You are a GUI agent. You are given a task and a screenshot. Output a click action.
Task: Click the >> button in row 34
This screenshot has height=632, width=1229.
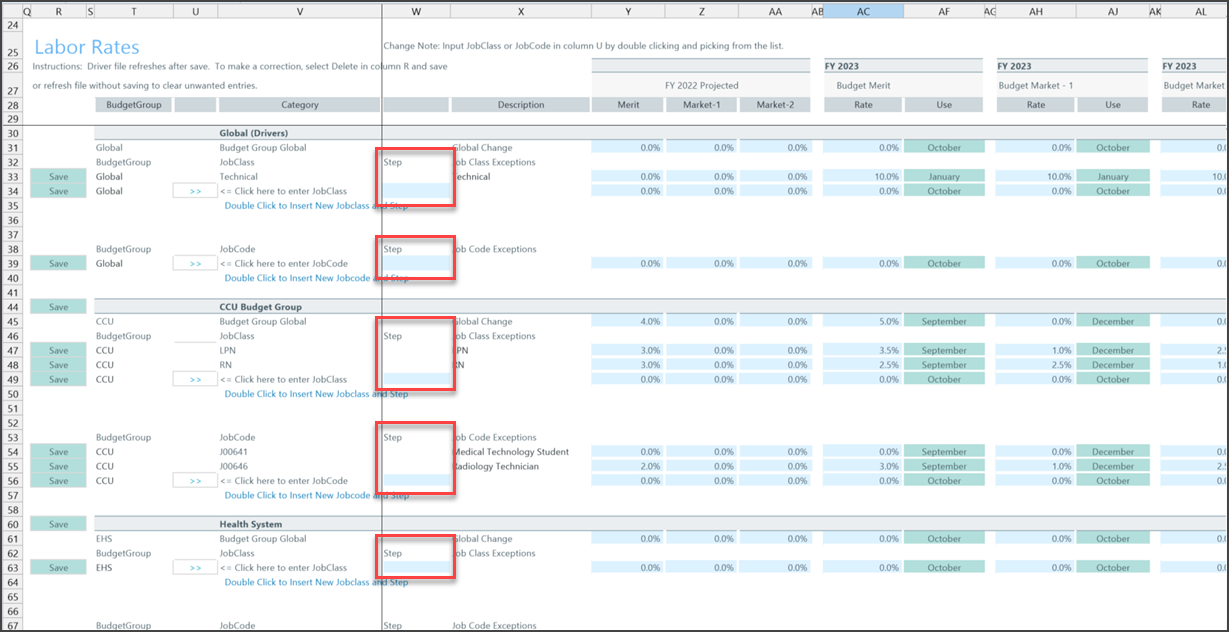click(x=195, y=191)
